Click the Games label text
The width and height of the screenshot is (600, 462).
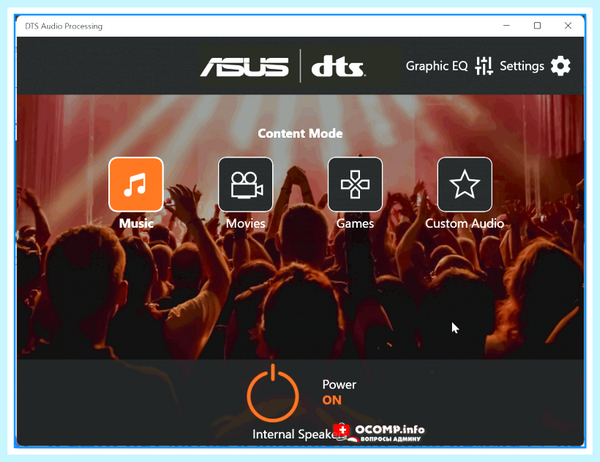pyautogui.click(x=355, y=223)
